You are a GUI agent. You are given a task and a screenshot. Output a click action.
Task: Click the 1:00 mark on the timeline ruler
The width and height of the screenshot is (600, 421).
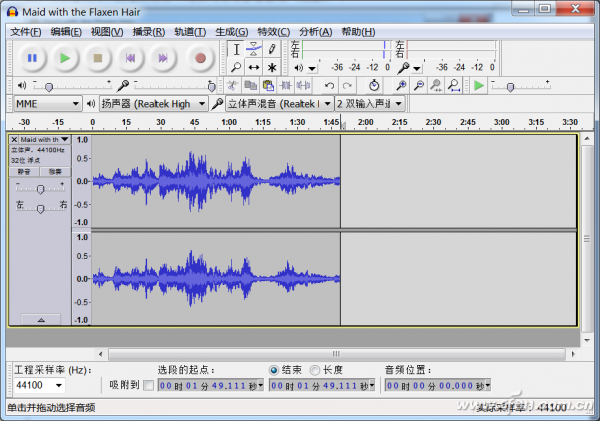(229, 122)
